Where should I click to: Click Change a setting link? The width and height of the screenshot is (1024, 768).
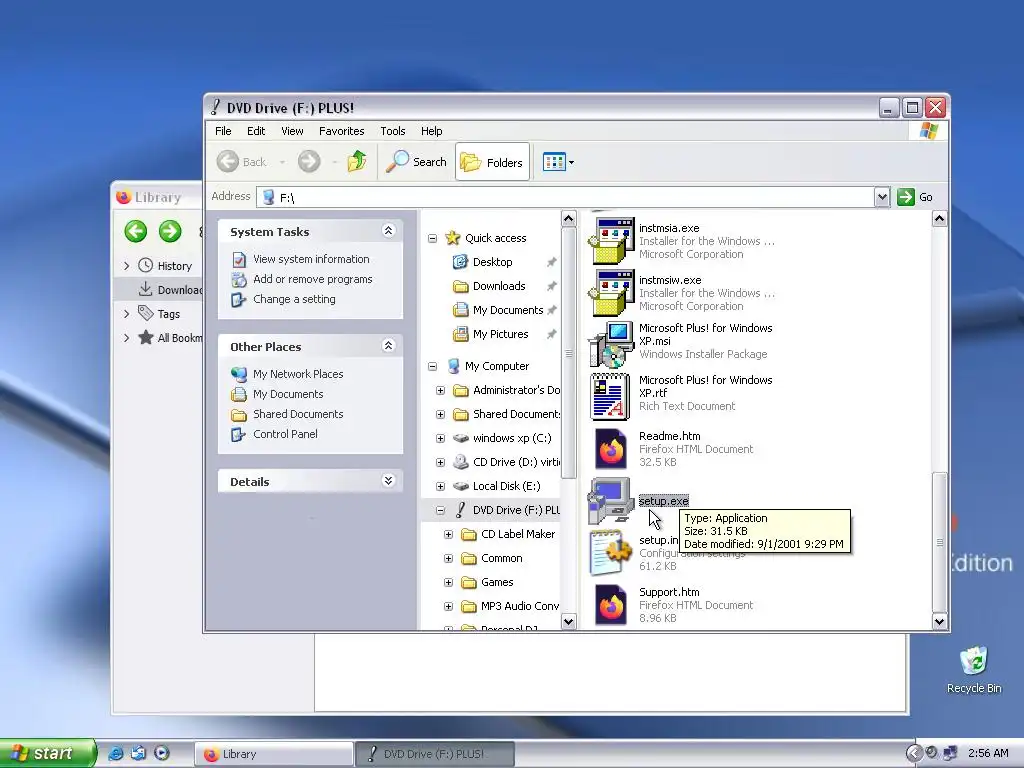[294, 299]
